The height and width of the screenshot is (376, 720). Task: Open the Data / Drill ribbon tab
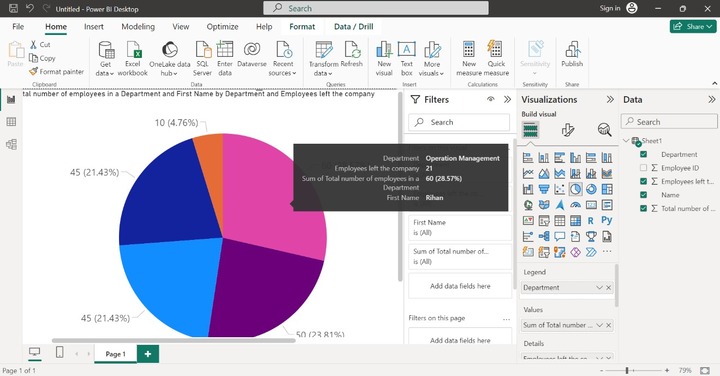tap(353, 27)
